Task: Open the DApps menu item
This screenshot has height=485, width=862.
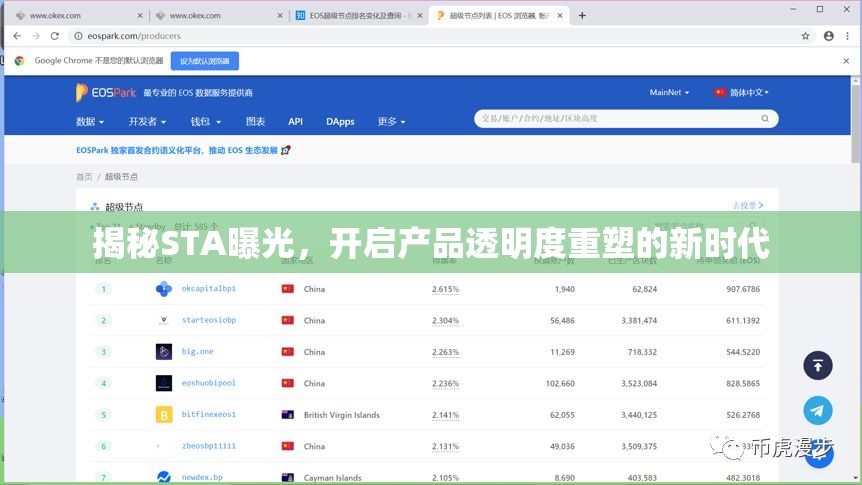Action: click(340, 122)
